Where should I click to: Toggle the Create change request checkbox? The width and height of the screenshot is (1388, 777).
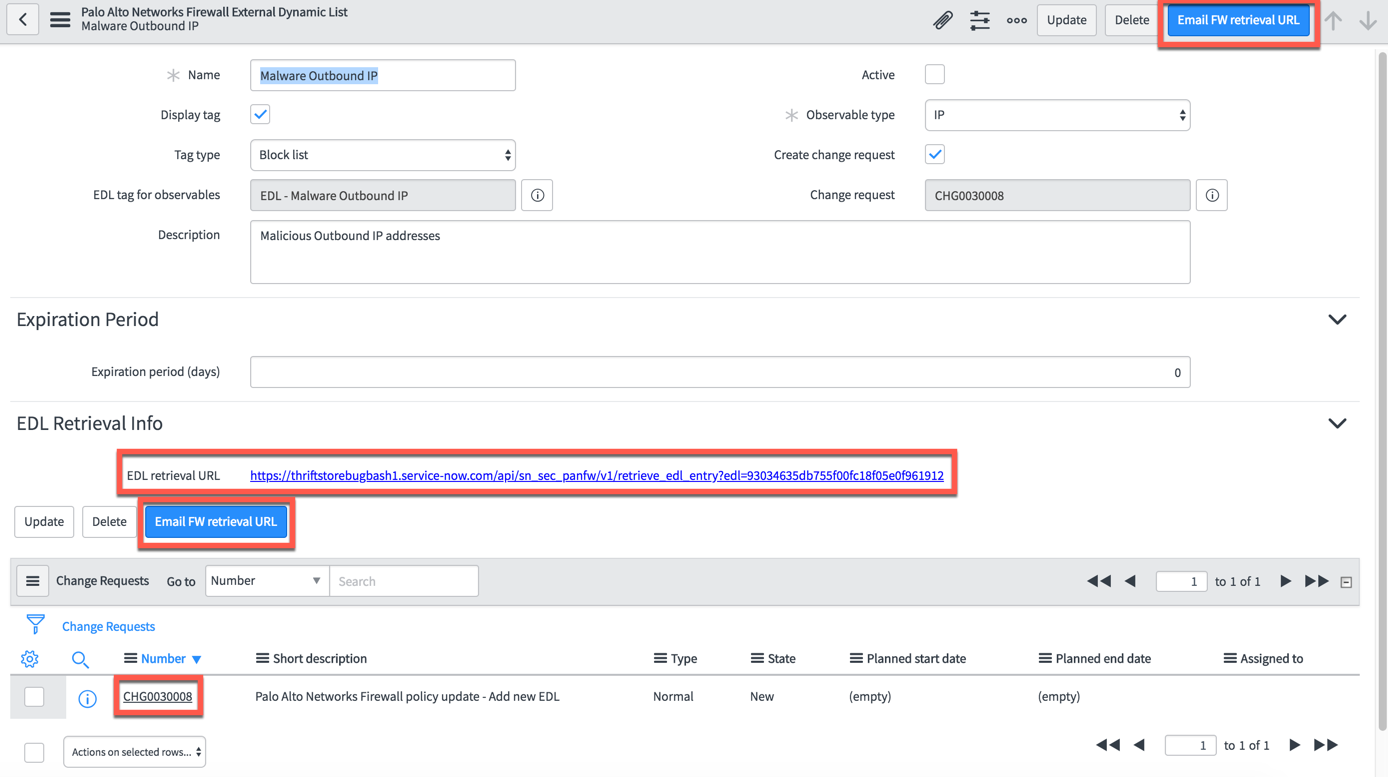pyautogui.click(x=935, y=155)
